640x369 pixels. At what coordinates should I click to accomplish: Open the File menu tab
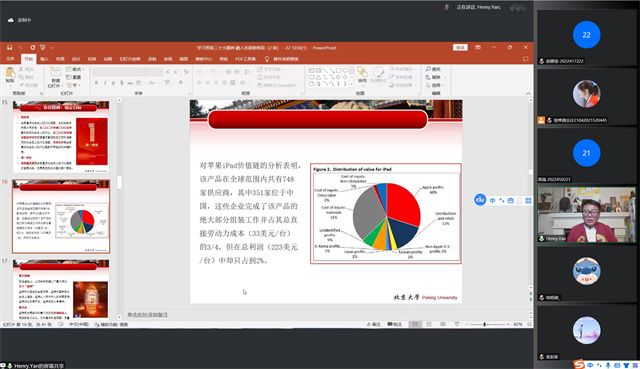(11, 59)
